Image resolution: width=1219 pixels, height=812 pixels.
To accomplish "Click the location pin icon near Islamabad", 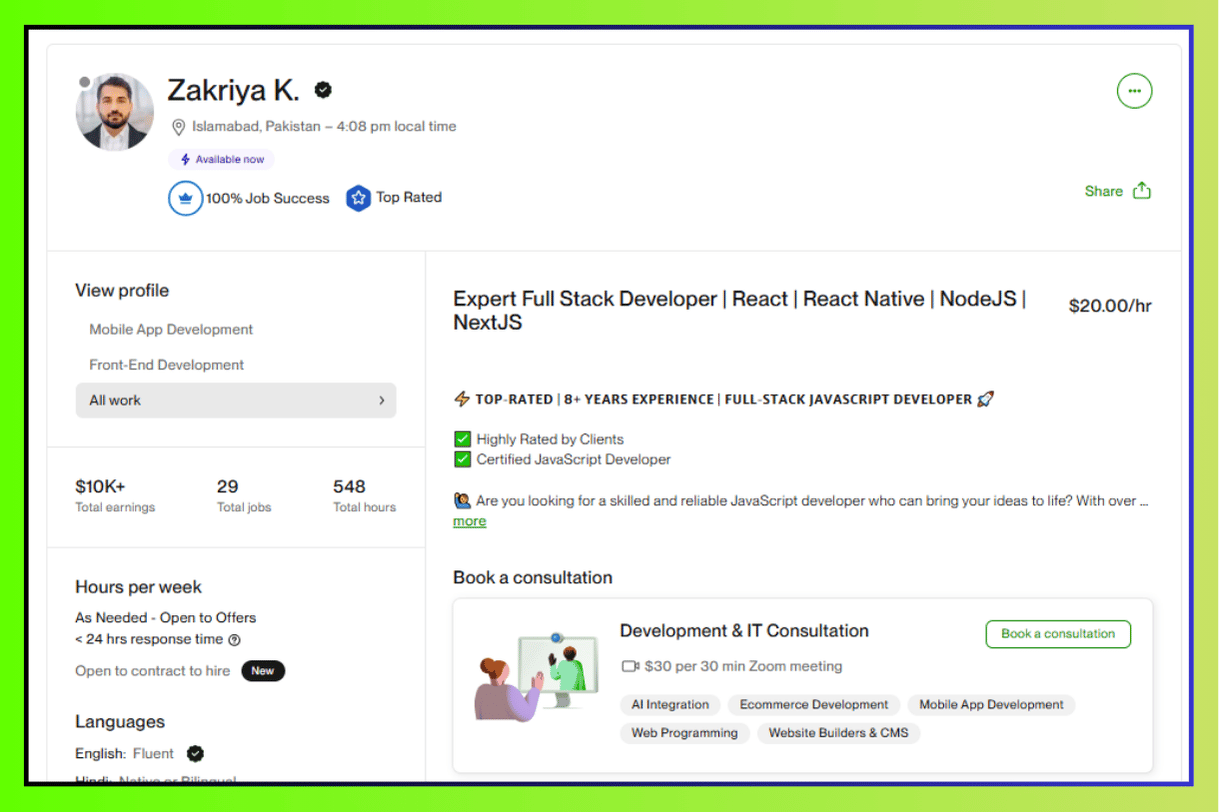I will (179, 127).
